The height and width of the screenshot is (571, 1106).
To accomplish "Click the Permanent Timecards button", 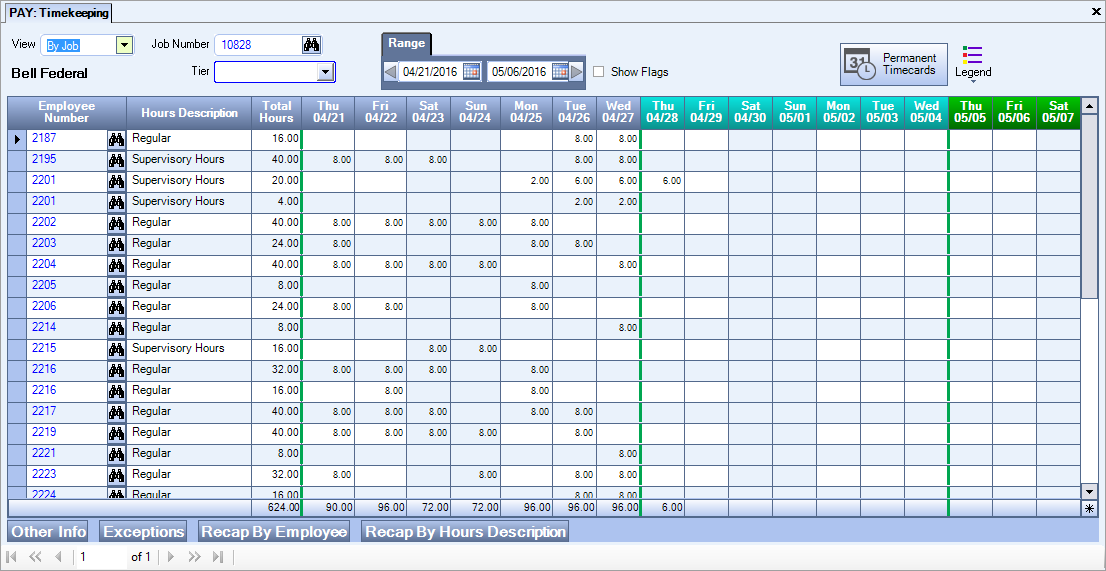I will point(894,65).
